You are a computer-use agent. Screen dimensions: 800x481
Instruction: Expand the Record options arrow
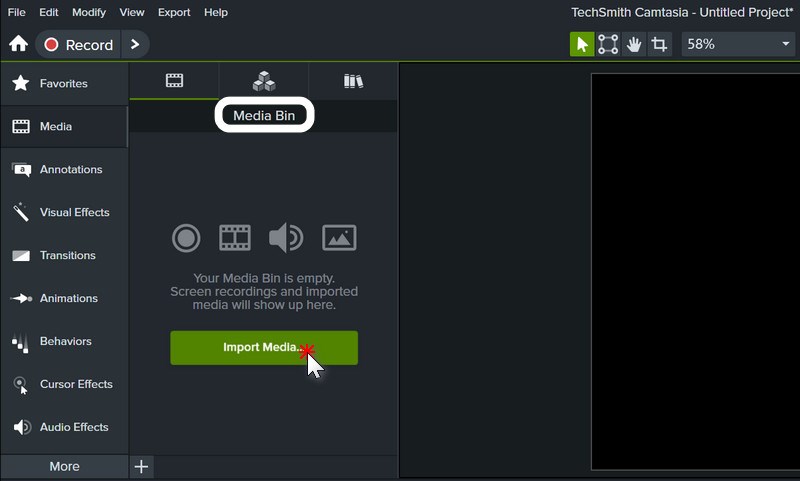click(x=135, y=44)
